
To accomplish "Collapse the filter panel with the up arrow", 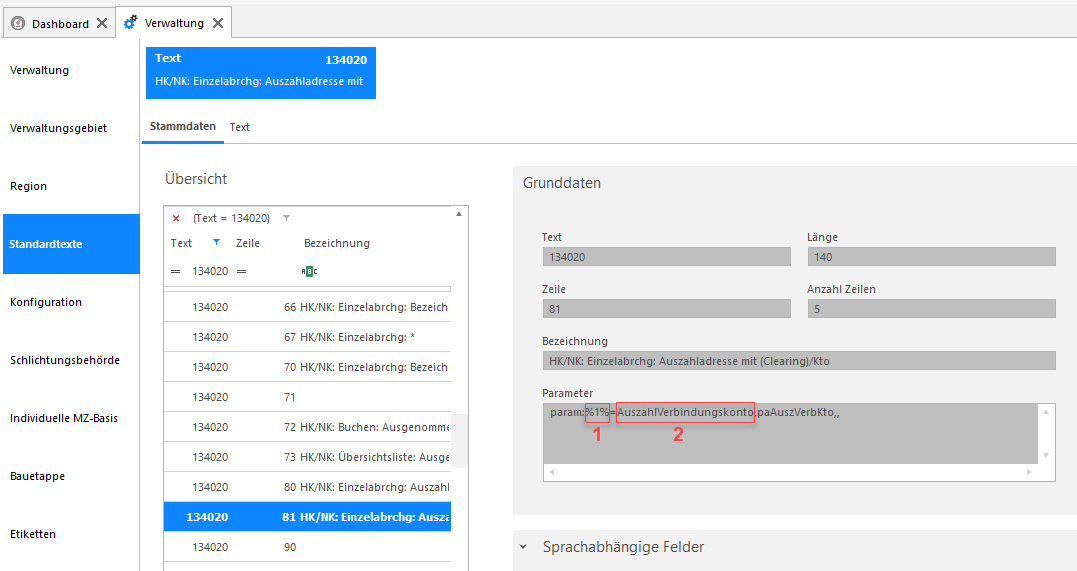I will (459, 214).
